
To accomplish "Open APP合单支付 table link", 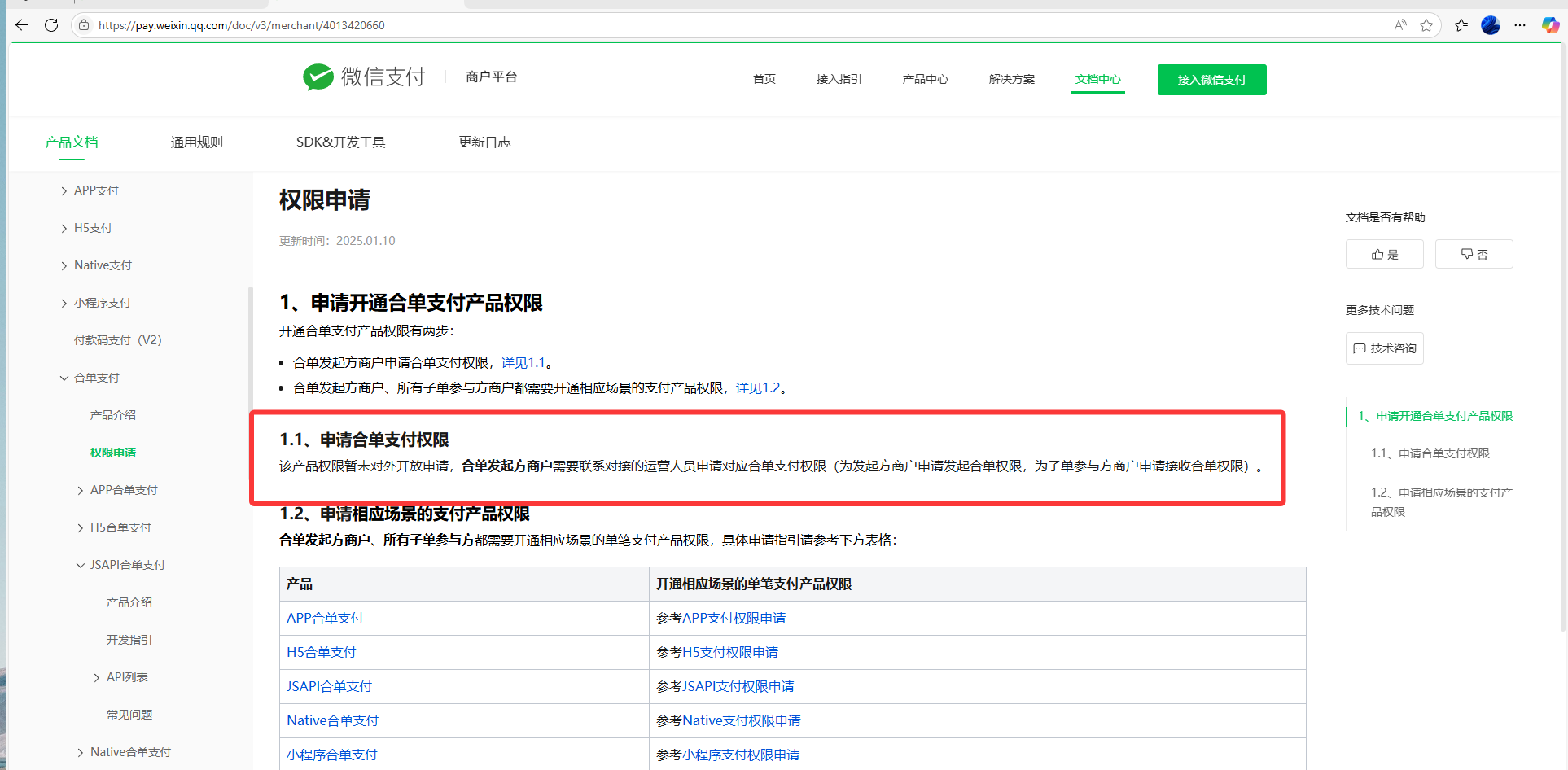I will [x=325, y=618].
